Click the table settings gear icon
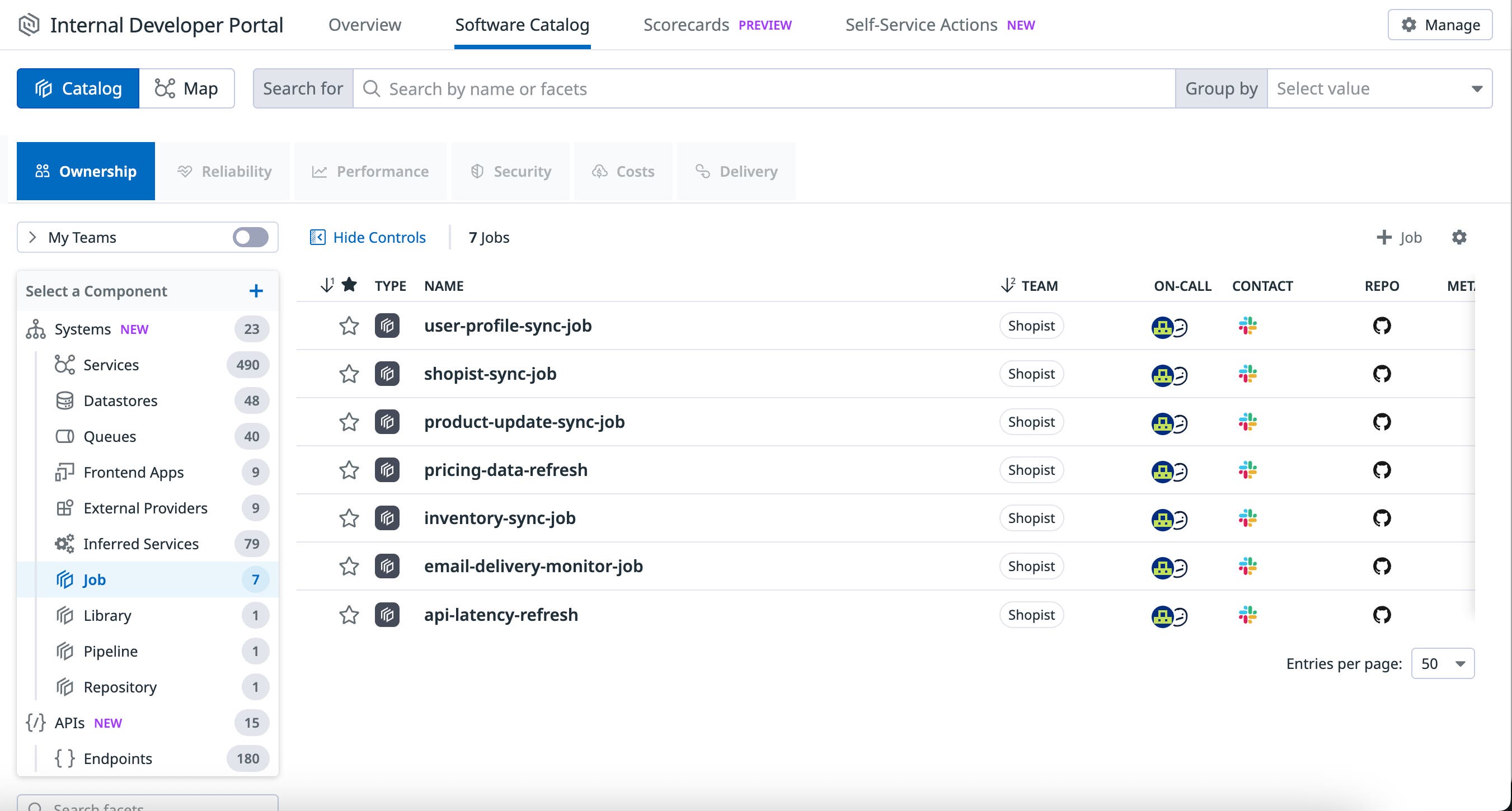1512x811 pixels. (x=1460, y=237)
